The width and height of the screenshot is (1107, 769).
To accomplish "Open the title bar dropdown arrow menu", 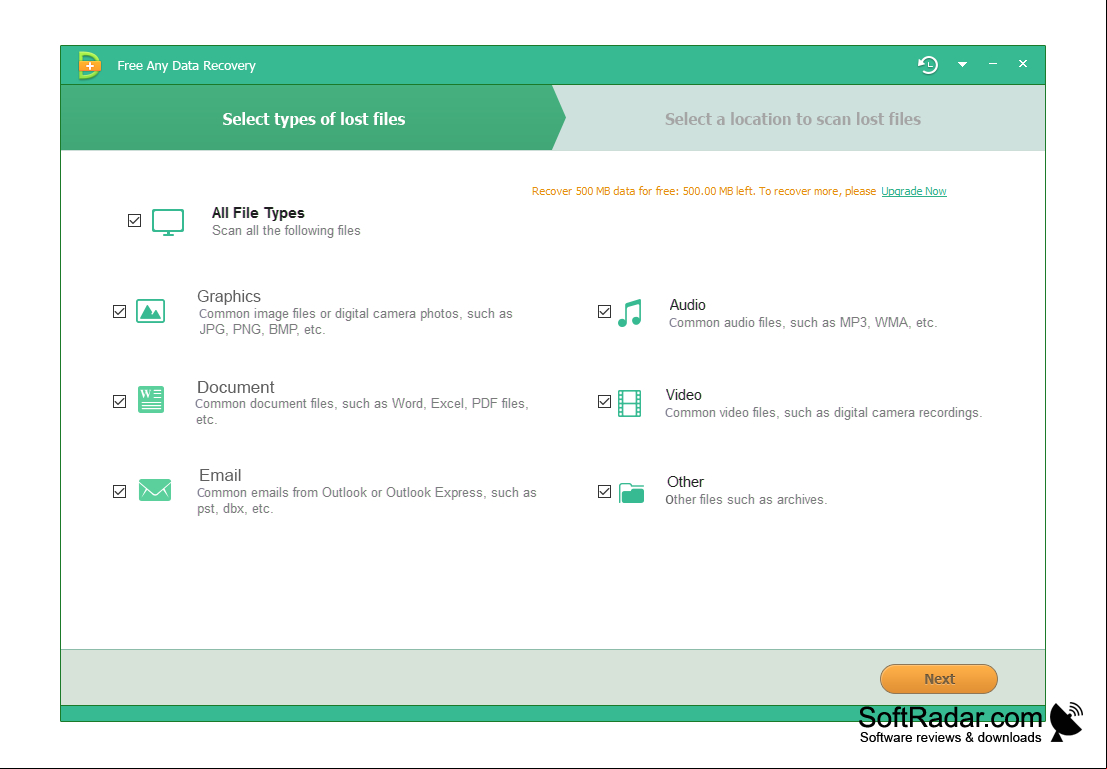I will click(962, 64).
